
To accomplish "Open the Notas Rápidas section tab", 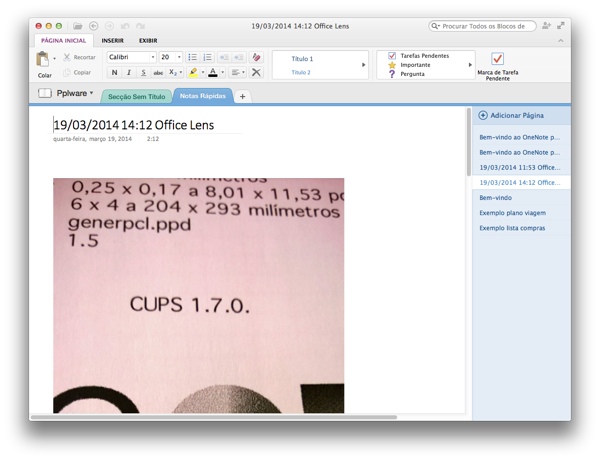I will (203, 96).
